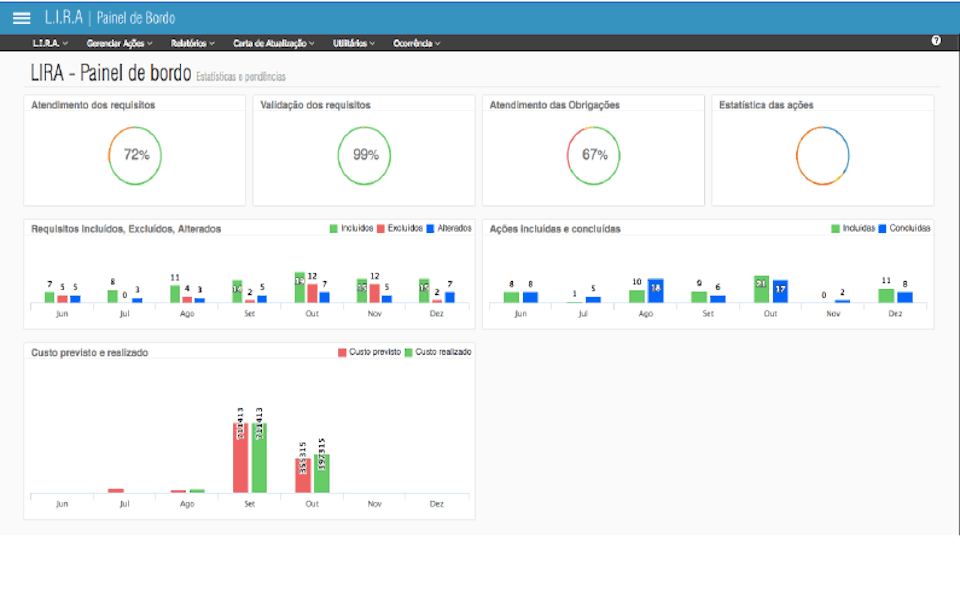This screenshot has width=960, height=600.
Task: Click the green 21 bar for Out in Ações
Action: pyautogui.click(x=761, y=289)
